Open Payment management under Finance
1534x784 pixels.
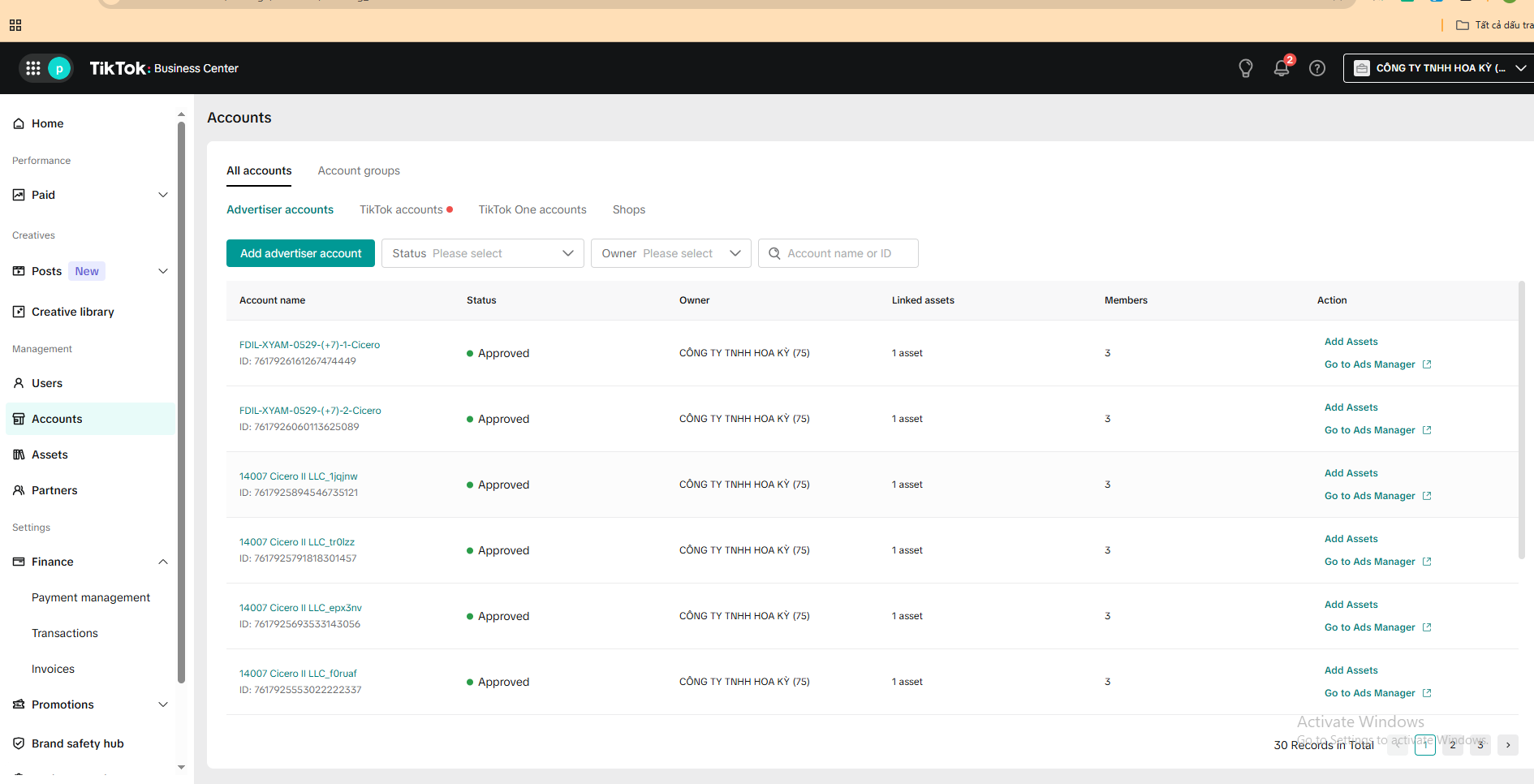pyautogui.click(x=91, y=597)
